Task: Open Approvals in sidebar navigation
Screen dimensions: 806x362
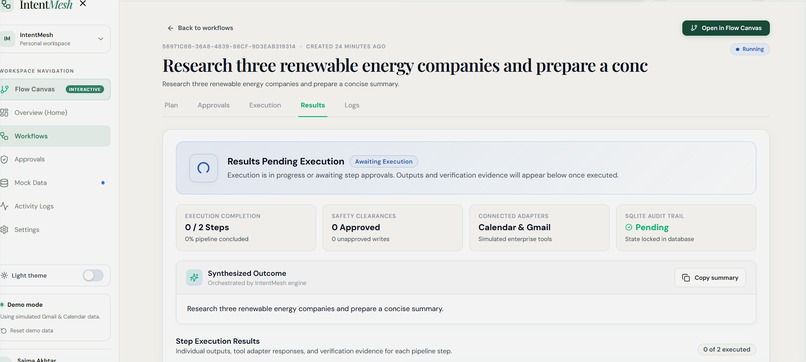Action: (x=54, y=159)
